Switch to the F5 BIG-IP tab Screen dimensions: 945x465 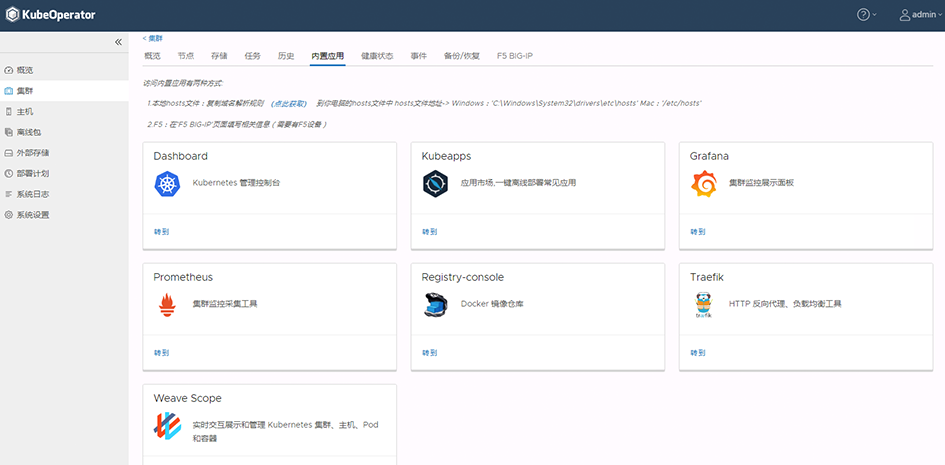pyautogui.click(x=515, y=56)
